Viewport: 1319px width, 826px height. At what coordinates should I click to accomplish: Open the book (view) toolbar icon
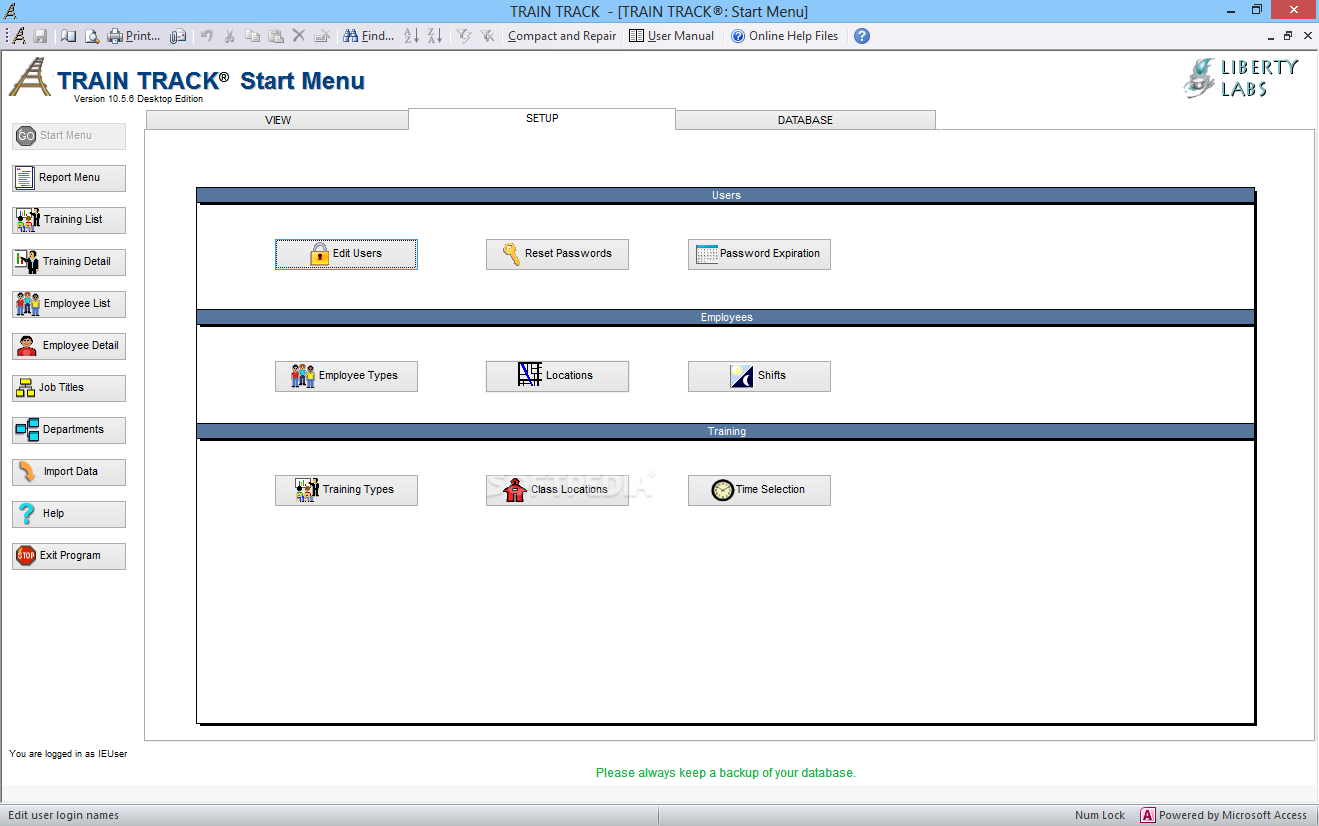click(x=68, y=36)
